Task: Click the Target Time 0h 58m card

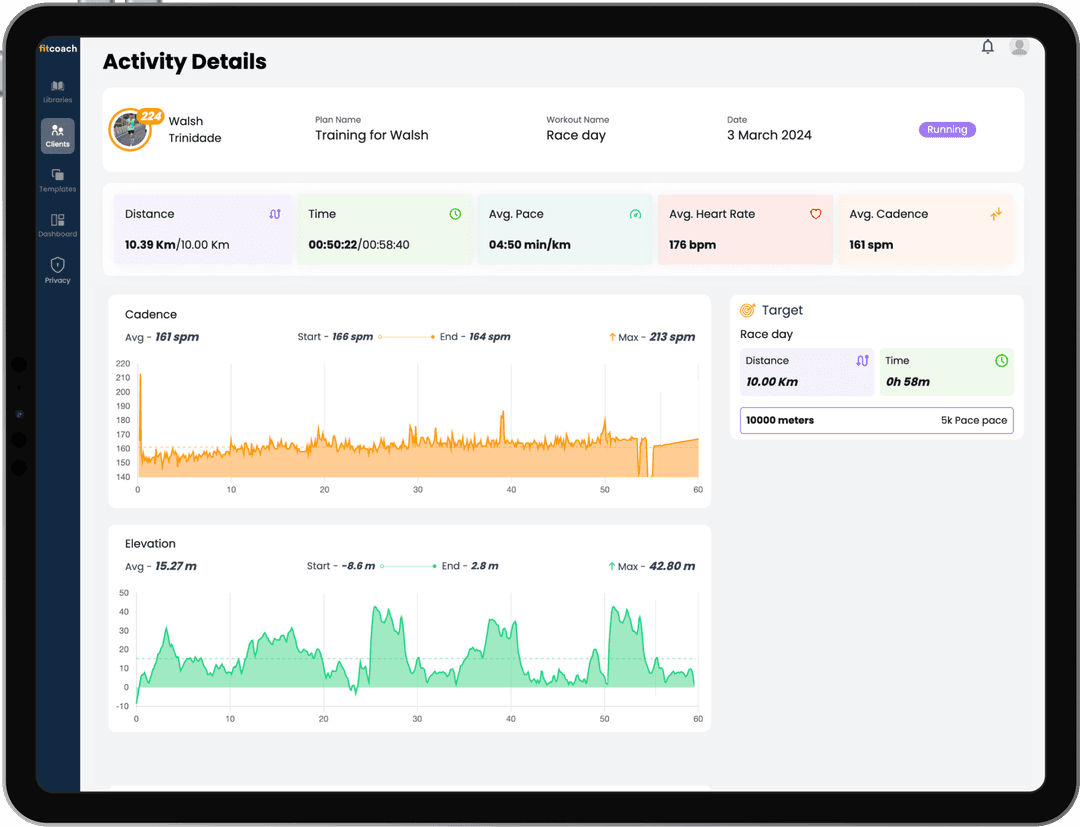Action: click(x=946, y=372)
